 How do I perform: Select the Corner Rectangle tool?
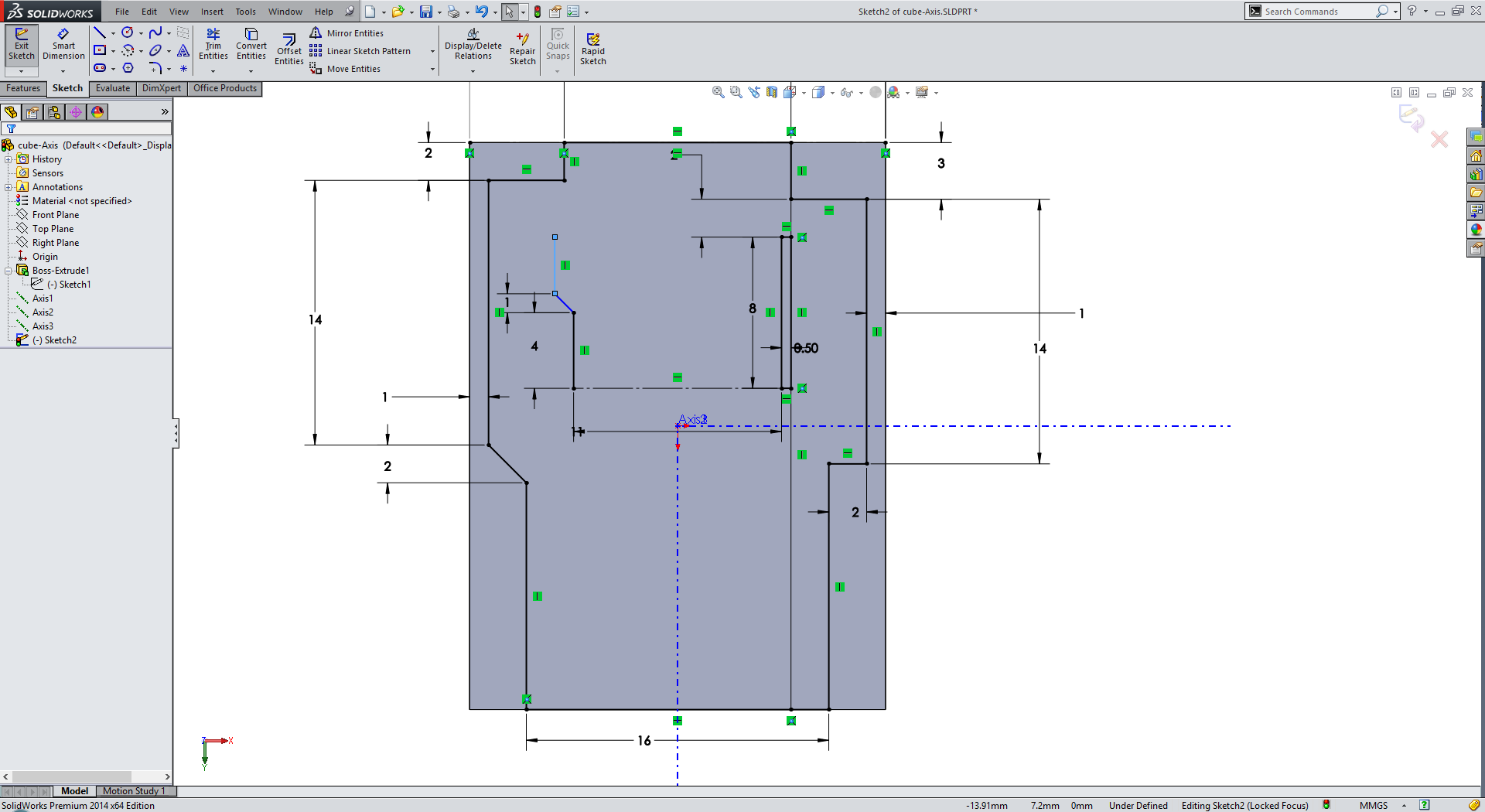[x=100, y=50]
